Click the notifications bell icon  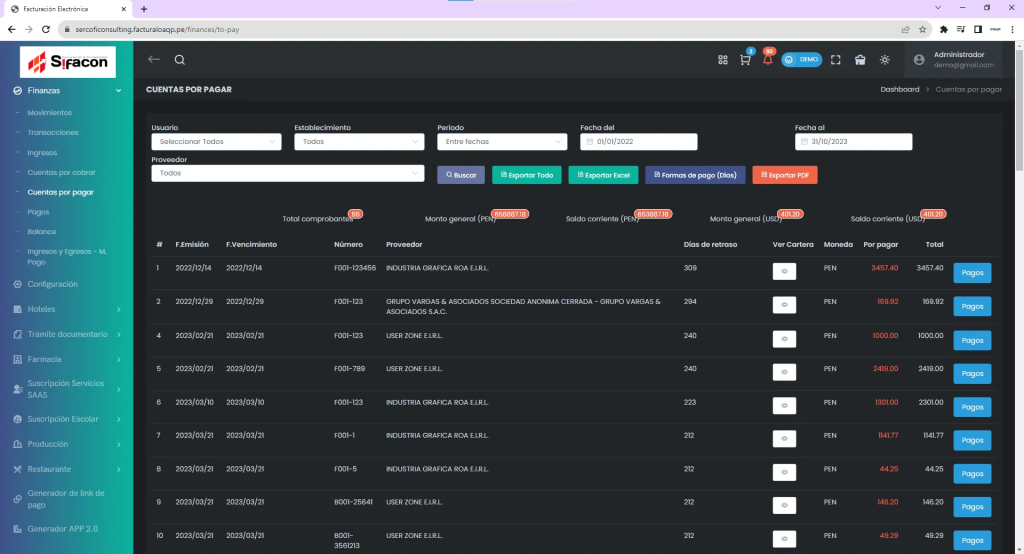tap(767, 60)
